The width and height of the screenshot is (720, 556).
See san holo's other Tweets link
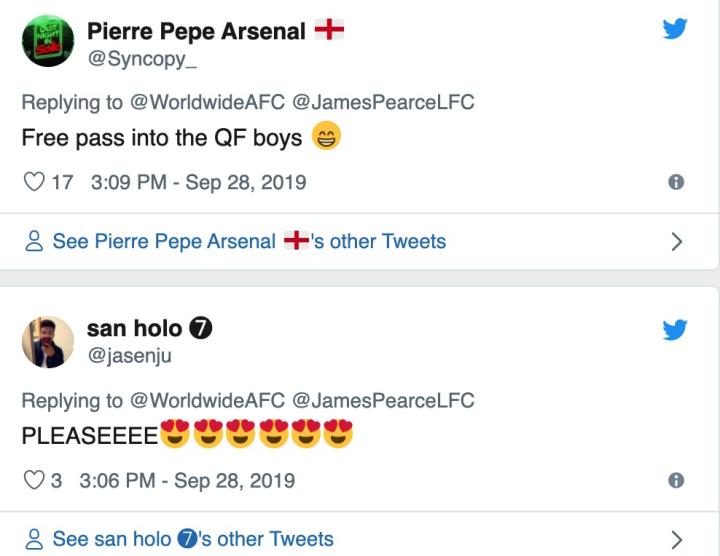pos(192,539)
